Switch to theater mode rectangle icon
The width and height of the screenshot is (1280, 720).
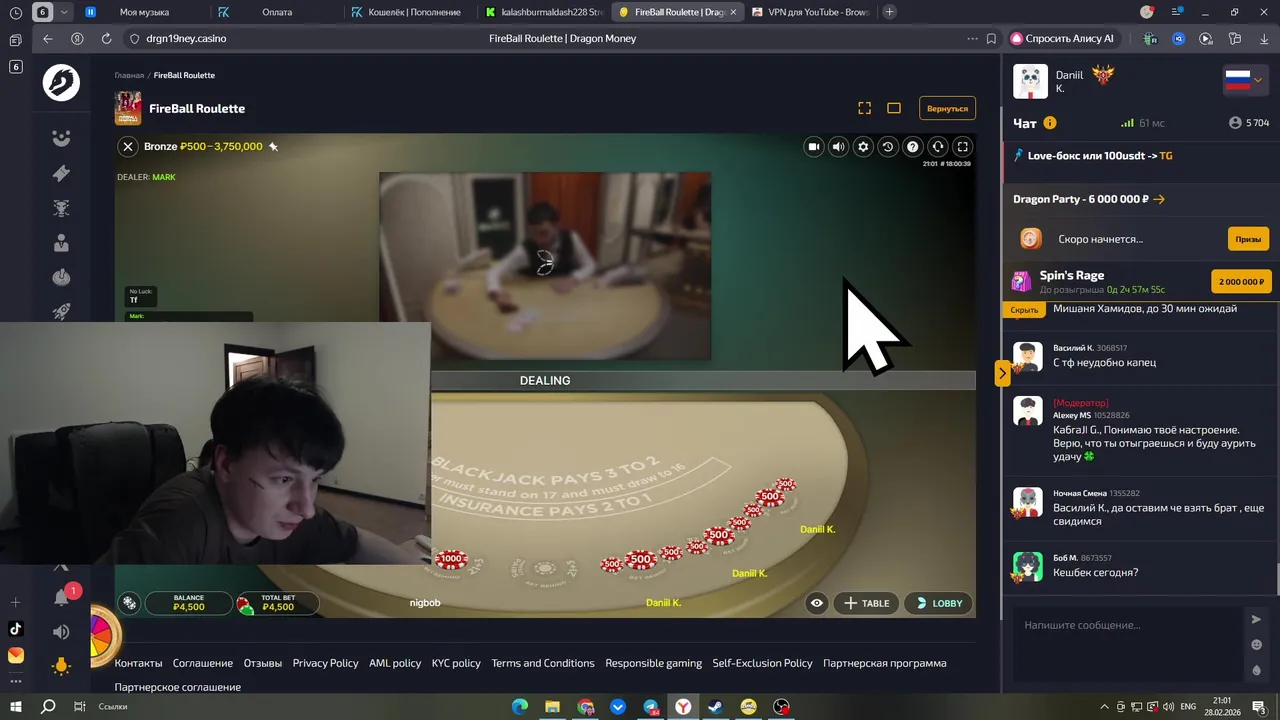click(894, 108)
